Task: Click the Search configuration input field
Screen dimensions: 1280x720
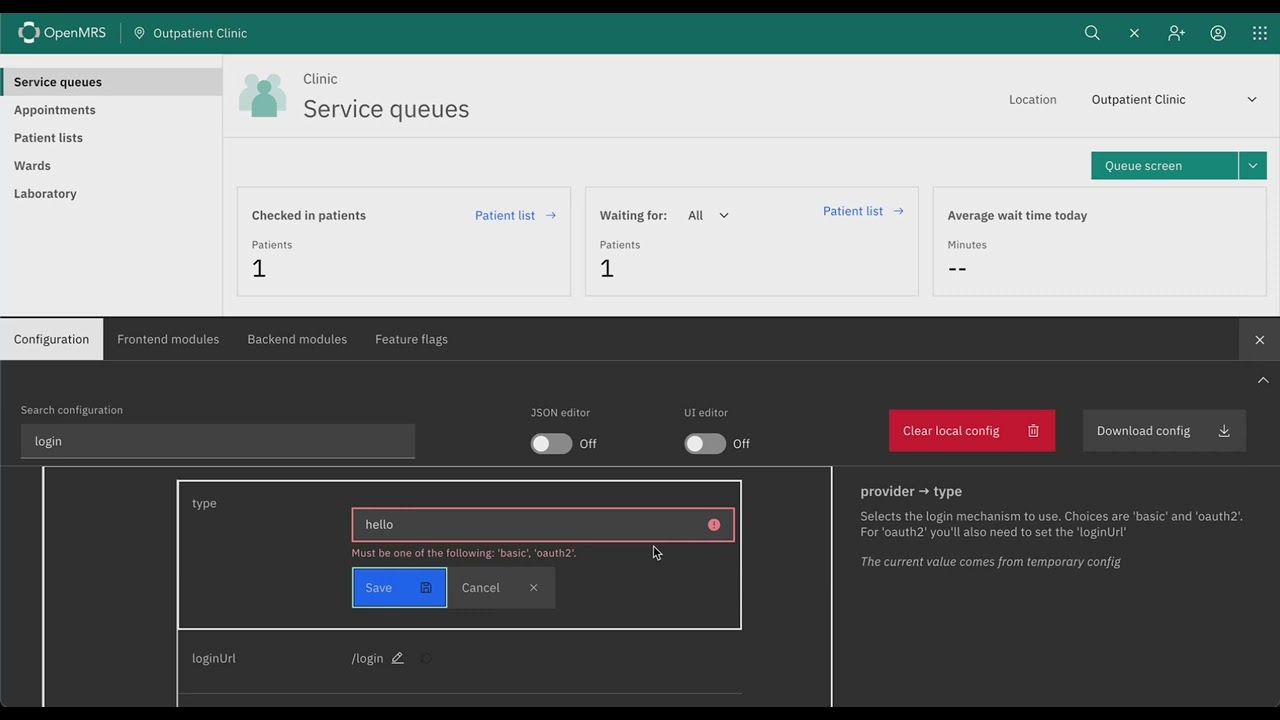Action: (218, 441)
